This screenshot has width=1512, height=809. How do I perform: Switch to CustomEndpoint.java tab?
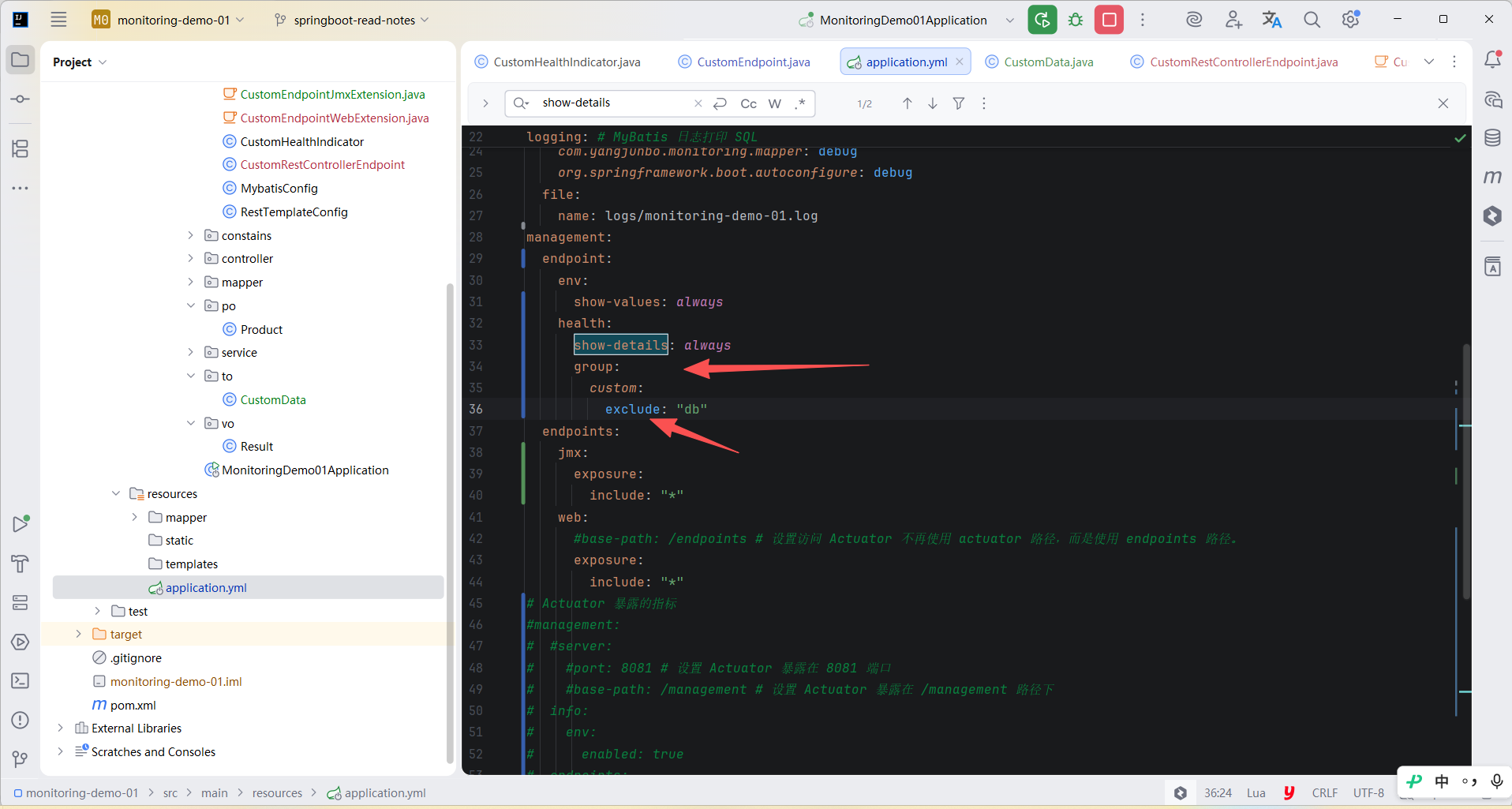[744, 62]
